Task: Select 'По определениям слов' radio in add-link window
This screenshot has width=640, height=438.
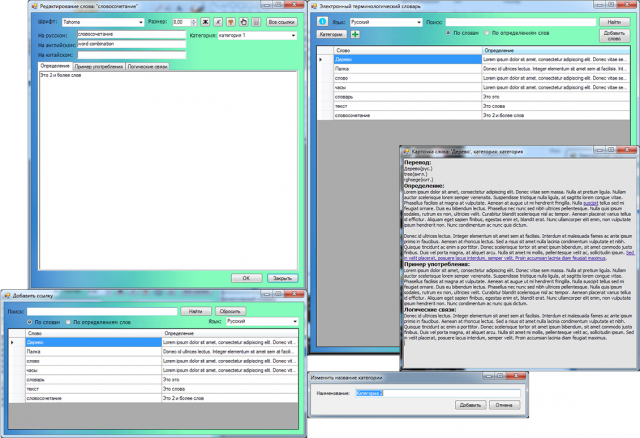Action: pyautogui.click(x=68, y=322)
